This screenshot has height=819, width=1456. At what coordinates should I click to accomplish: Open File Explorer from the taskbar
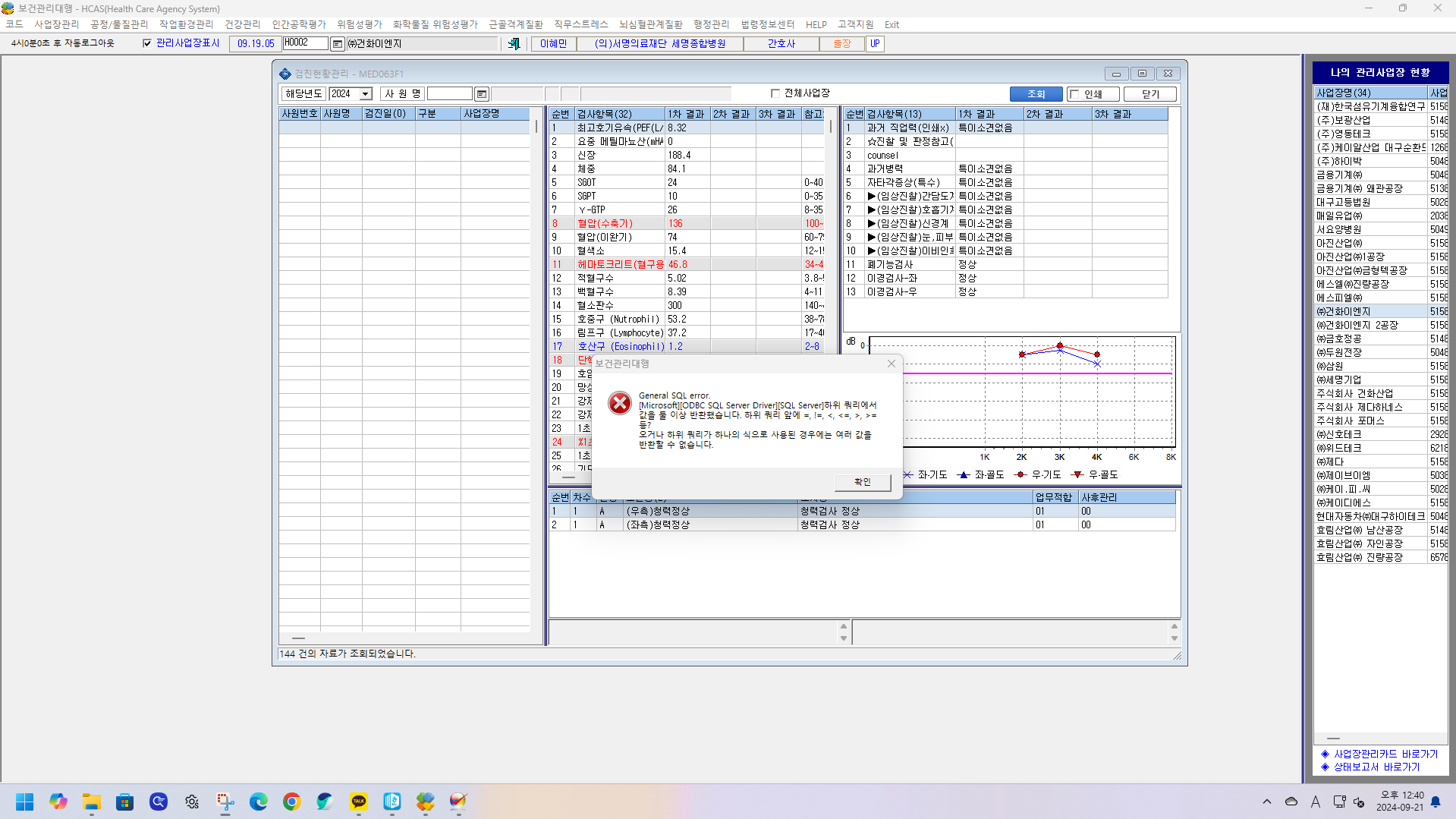pyautogui.click(x=92, y=802)
